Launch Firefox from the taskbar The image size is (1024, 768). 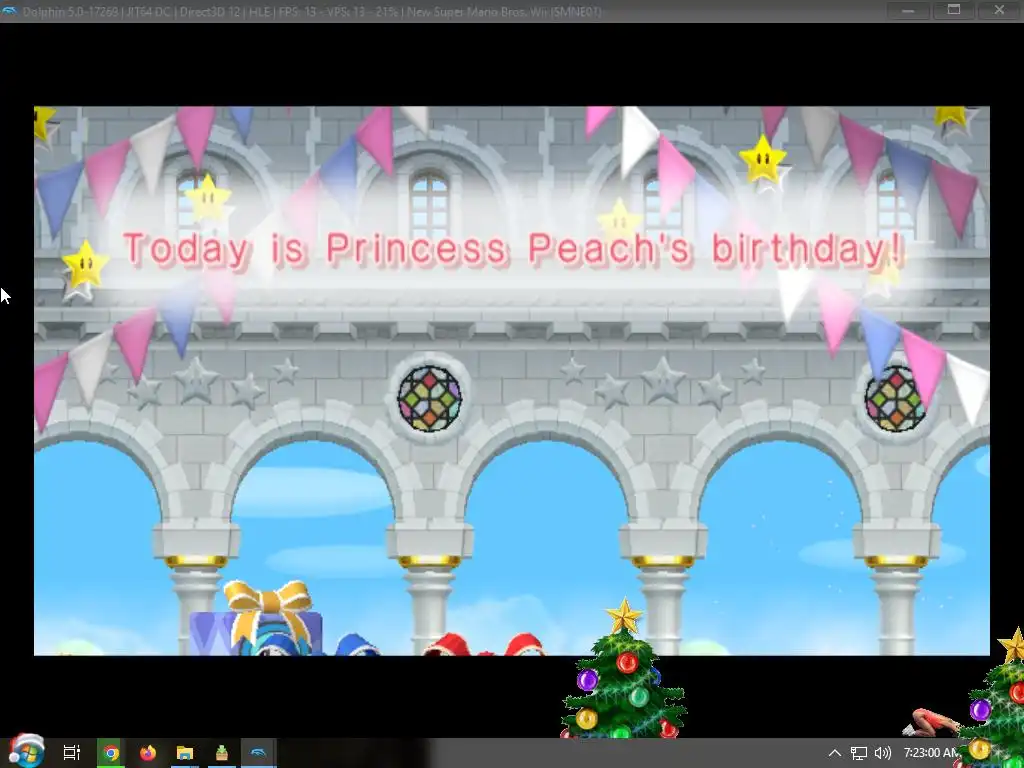click(x=148, y=753)
